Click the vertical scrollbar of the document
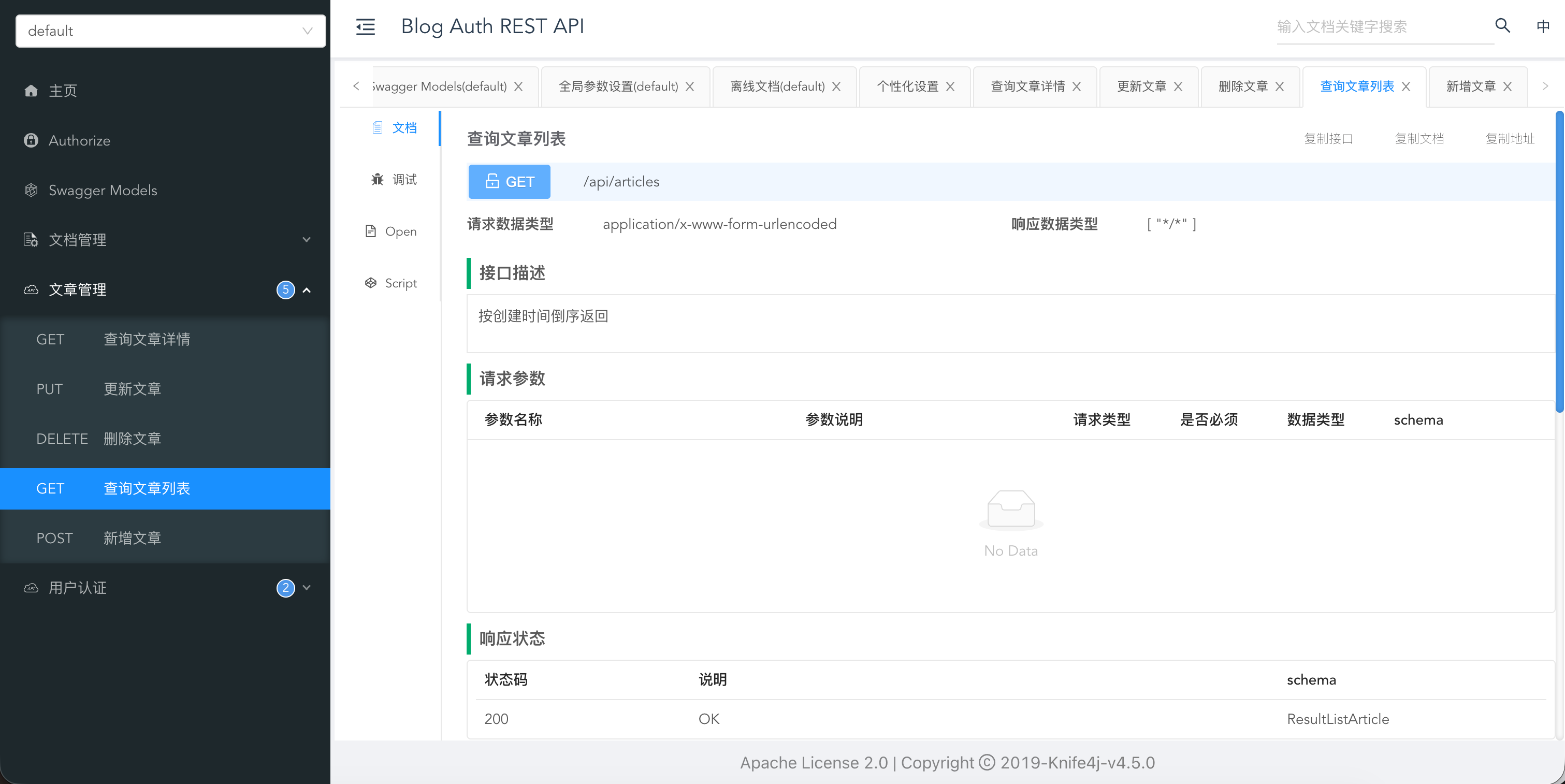Image resolution: width=1565 pixels, height=784 pixels. (x=1559, y=262)
